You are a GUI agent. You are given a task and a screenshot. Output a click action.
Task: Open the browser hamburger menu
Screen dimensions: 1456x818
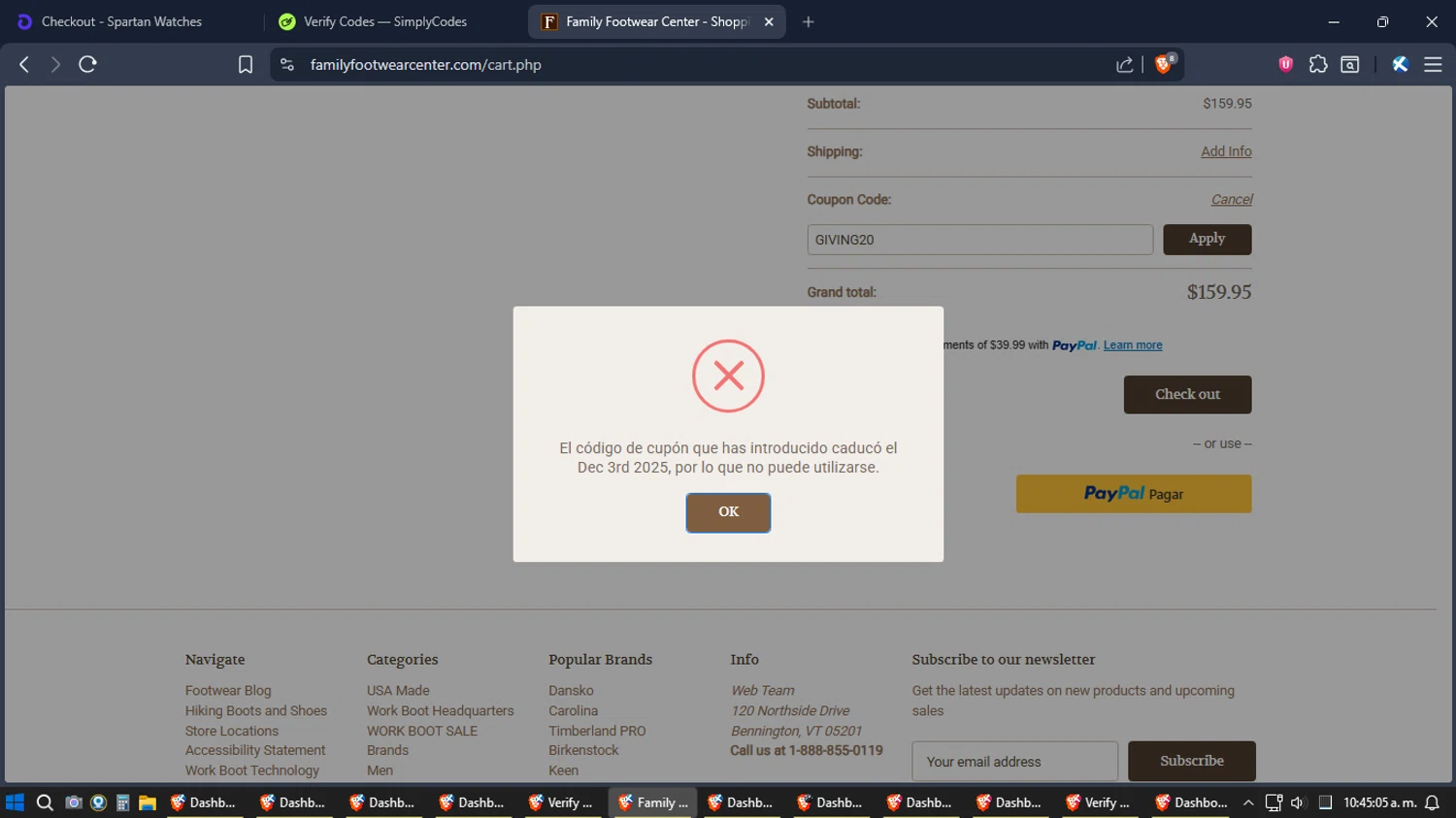pyautogui.click(x=1433, y=64)
